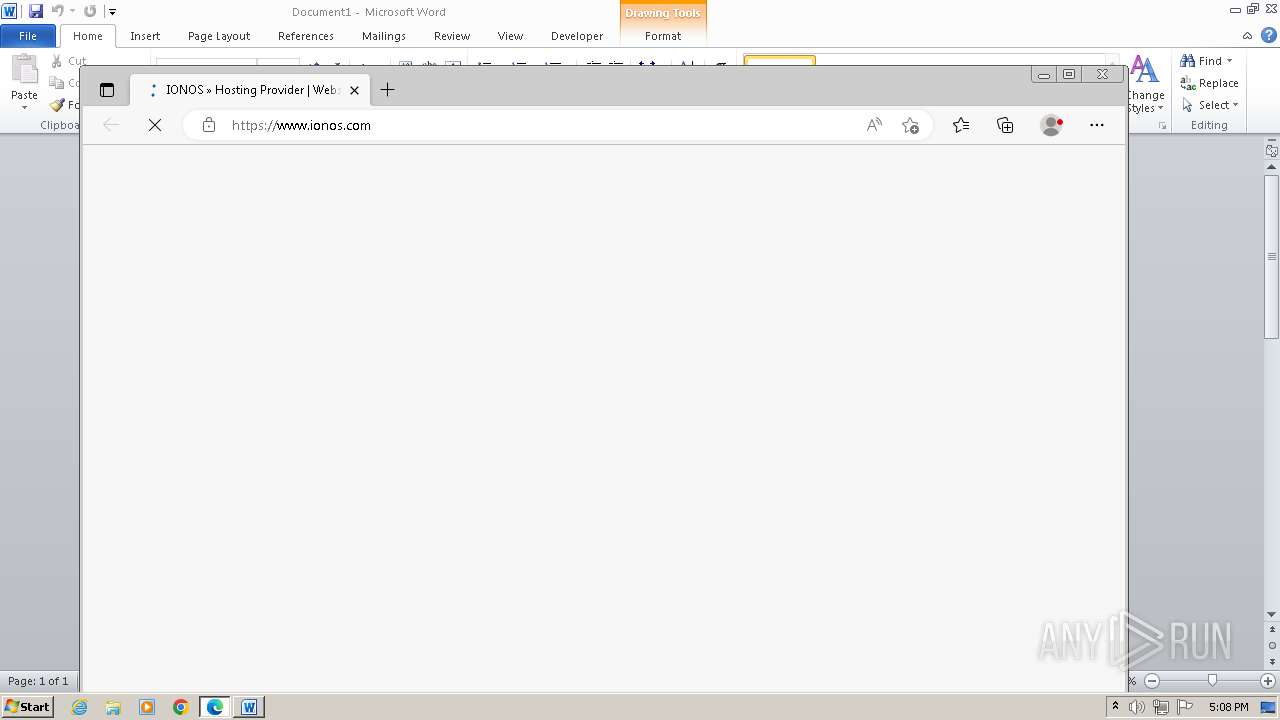The image size is (1280, 720).
Task: Add this page to favorites
Action: click(x=910, y=125)
